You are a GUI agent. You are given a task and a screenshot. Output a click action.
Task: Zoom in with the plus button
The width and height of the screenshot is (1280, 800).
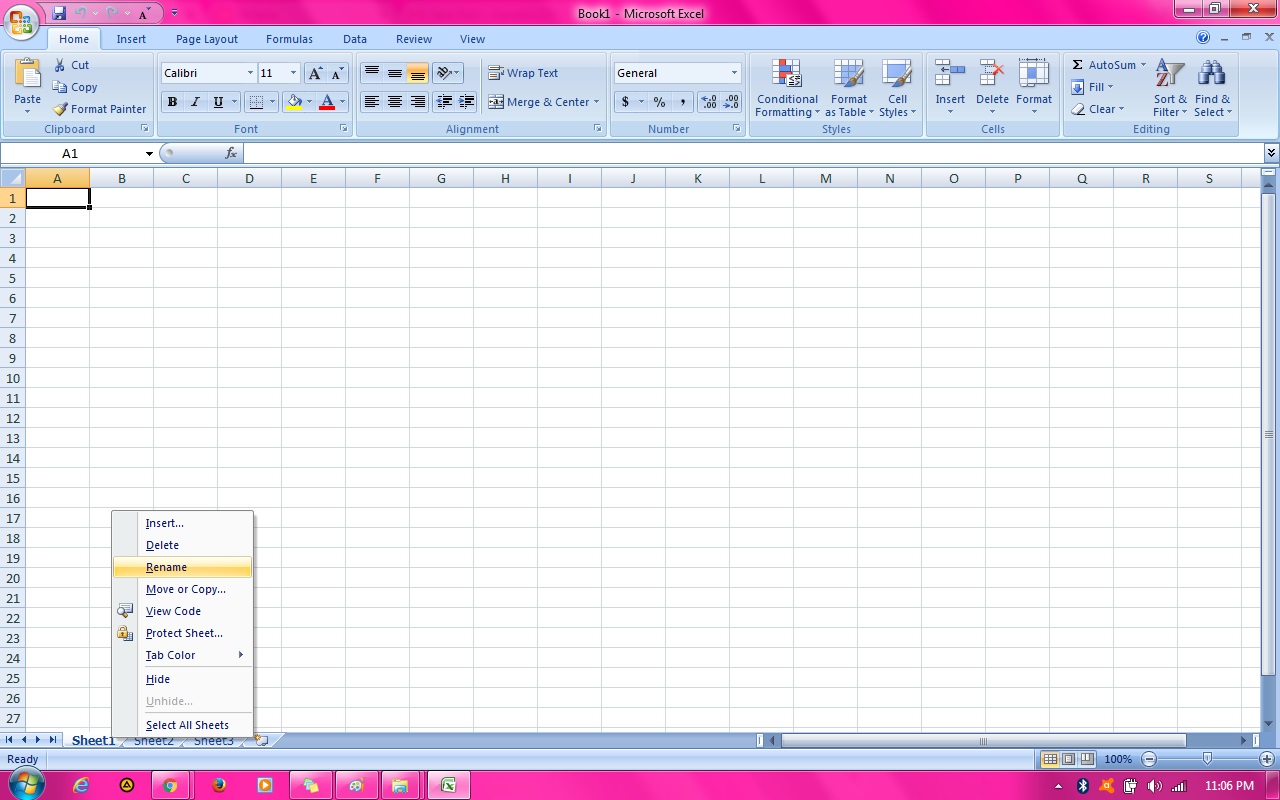(1267, 759)
